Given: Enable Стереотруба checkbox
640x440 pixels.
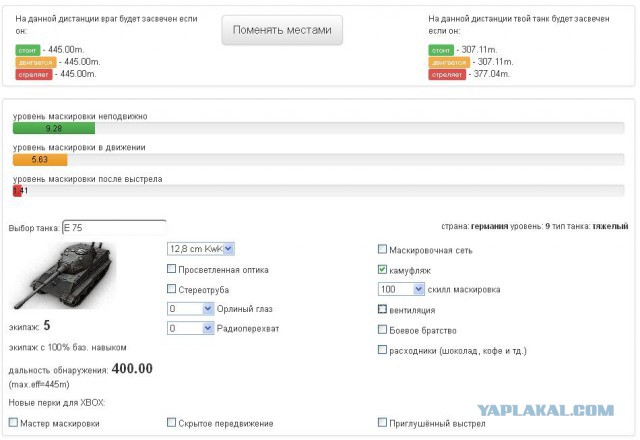Looking at the screenshot, I should pos(171,289).
